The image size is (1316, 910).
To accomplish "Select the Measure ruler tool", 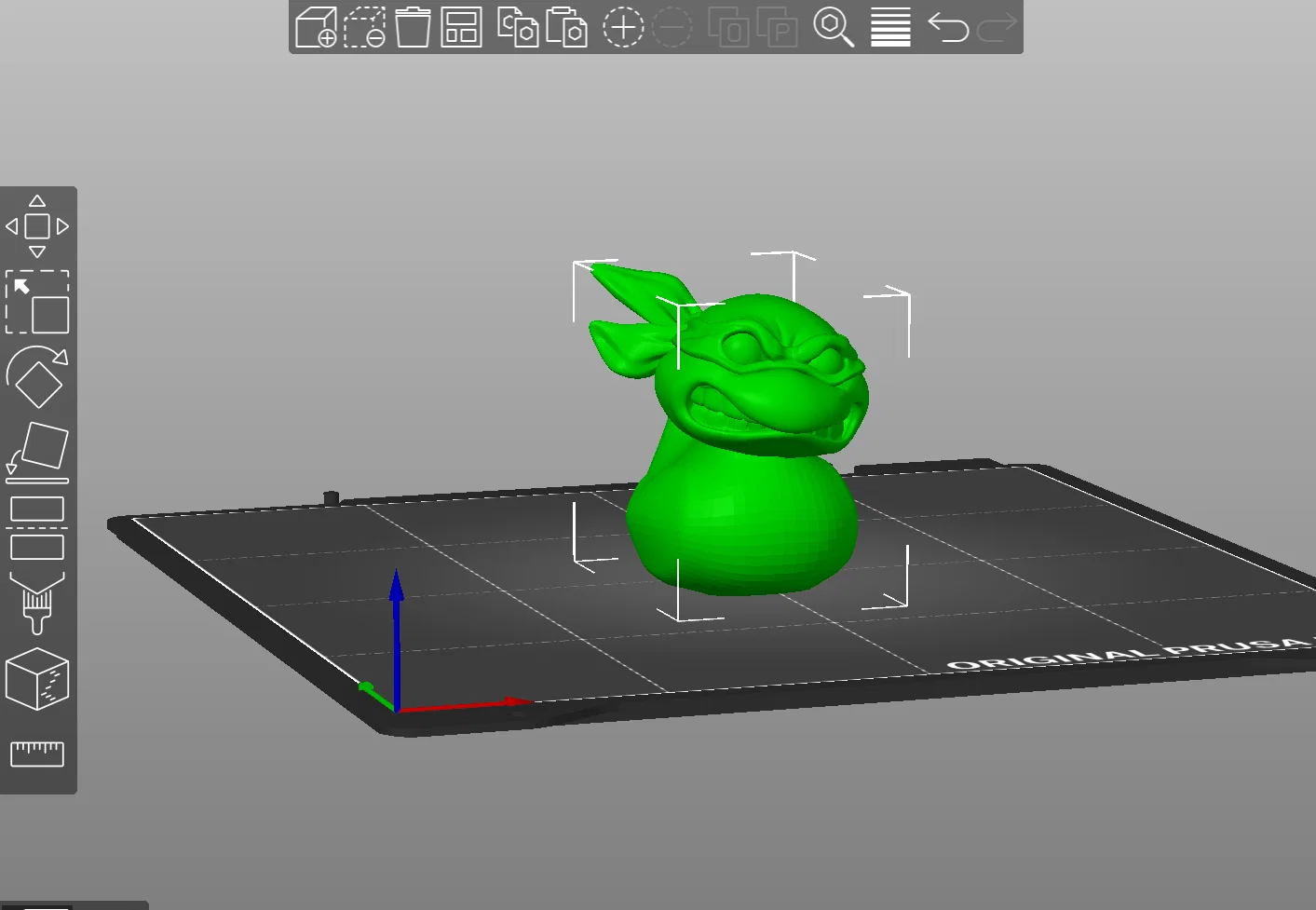I will 37,754.
